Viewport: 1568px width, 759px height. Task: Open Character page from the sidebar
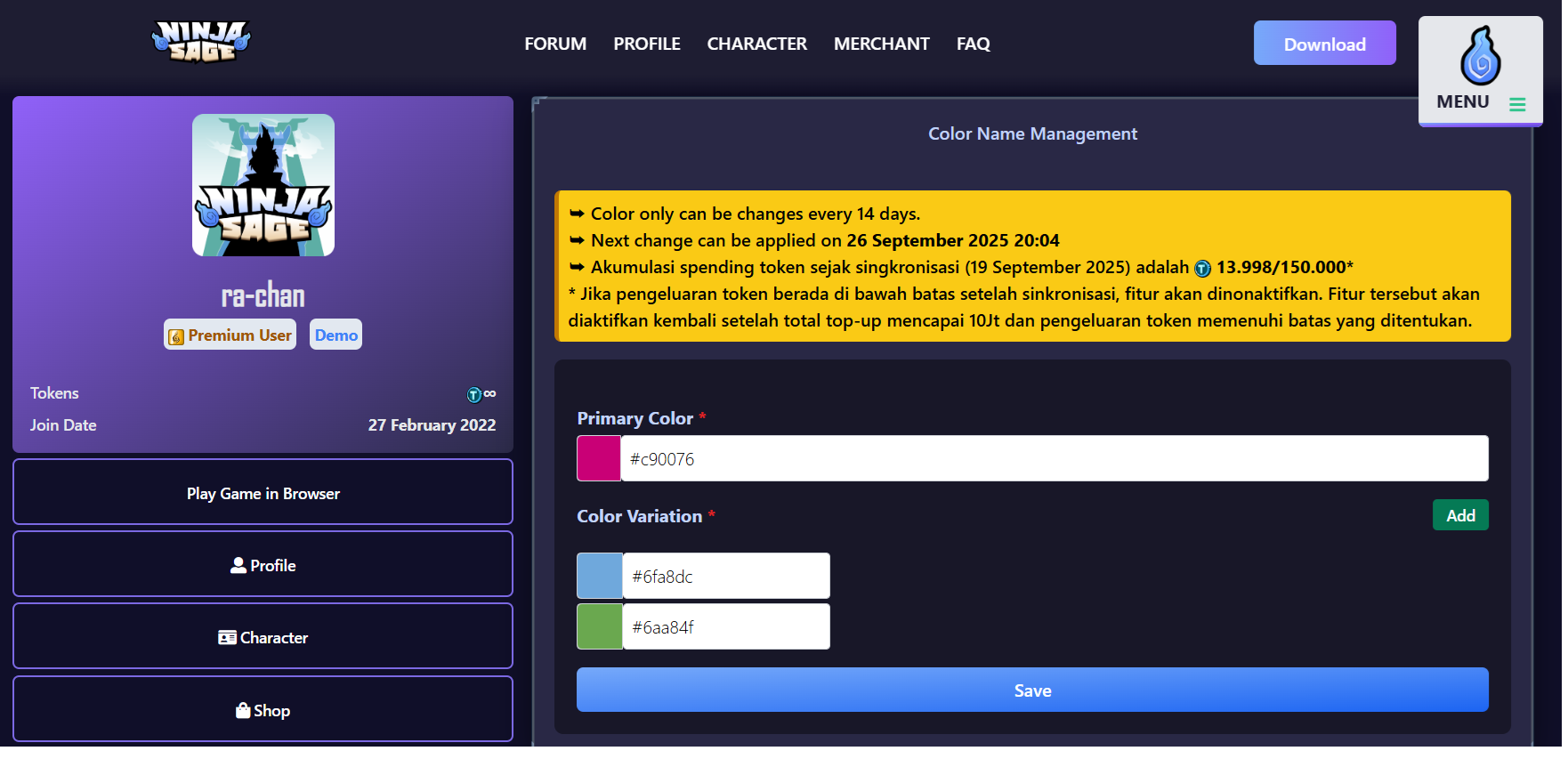263,637
